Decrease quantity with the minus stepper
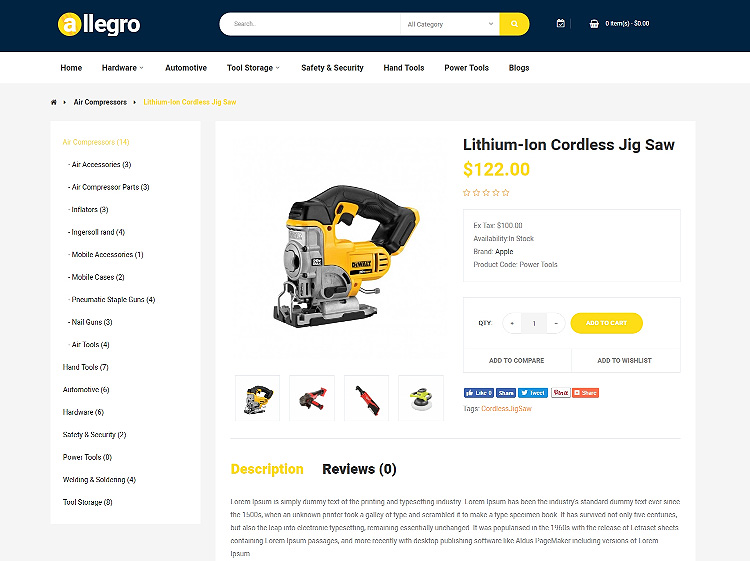Viewport: 750px width, 561px height. tap(556, 323)
